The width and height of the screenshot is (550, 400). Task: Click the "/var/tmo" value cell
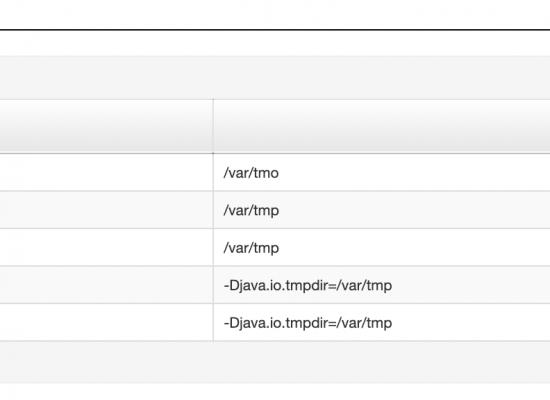[382, 172]
